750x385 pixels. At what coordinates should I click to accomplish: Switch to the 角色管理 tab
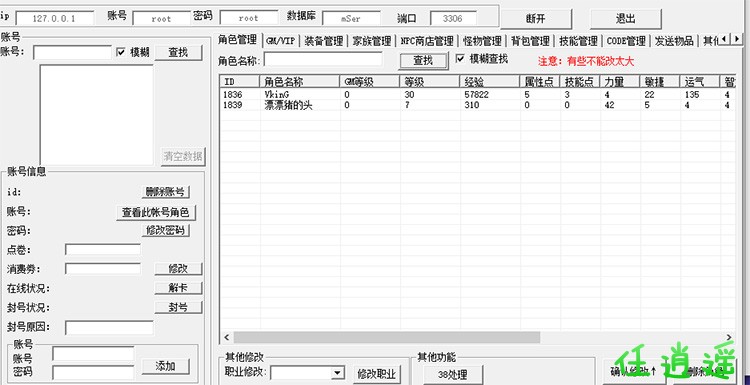[x=238, y=40]
